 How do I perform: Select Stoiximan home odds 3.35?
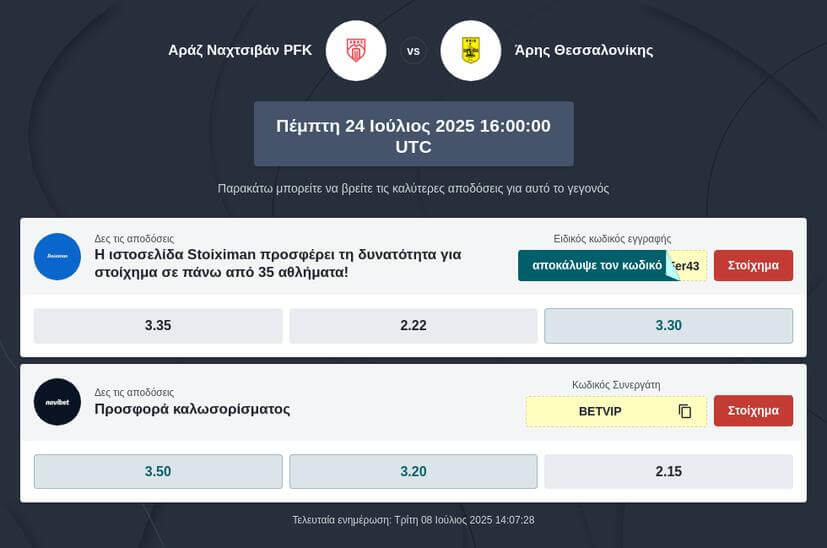click(158, 325)
